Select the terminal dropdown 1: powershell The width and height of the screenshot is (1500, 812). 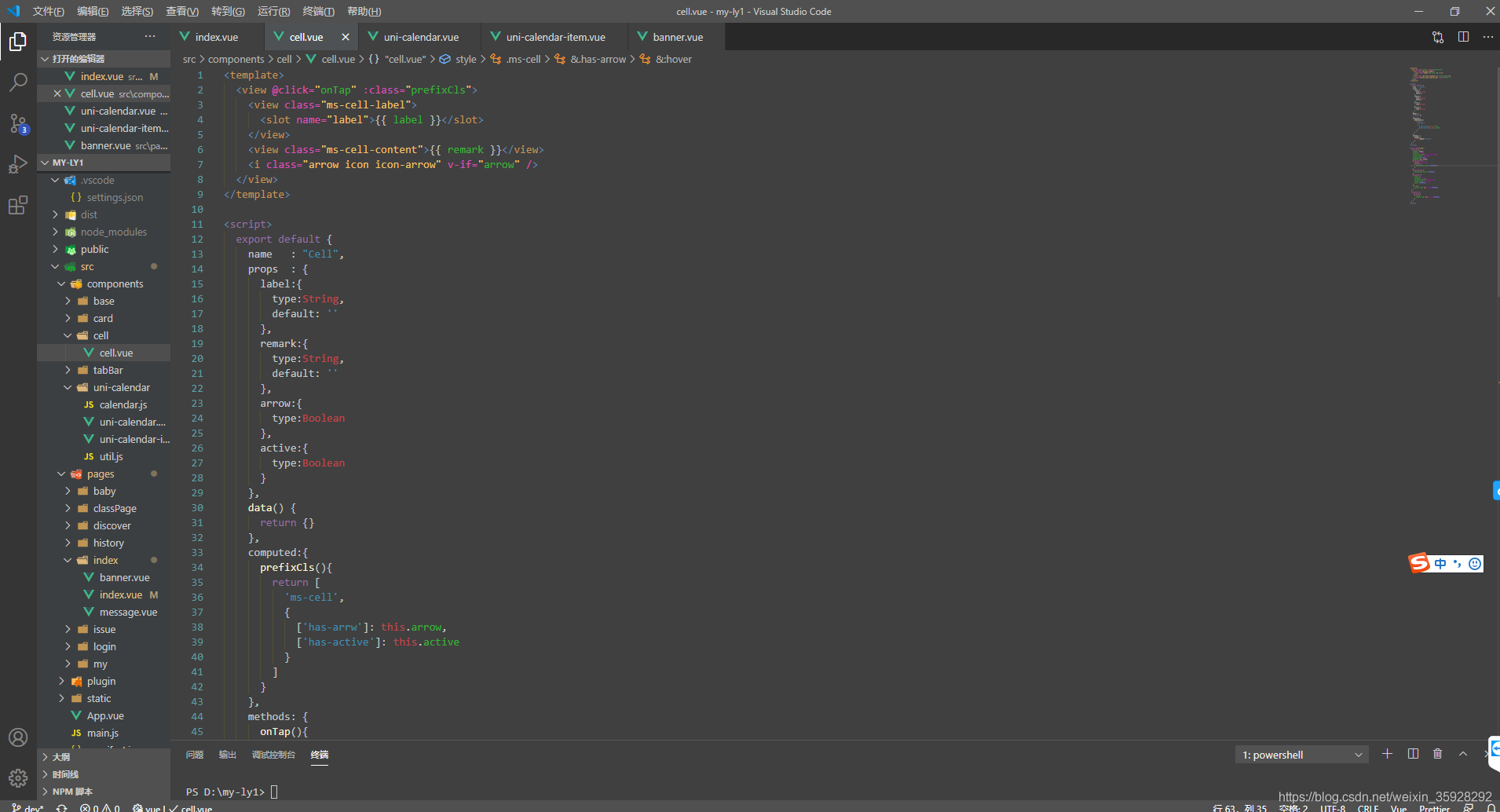pos(1302,755)
